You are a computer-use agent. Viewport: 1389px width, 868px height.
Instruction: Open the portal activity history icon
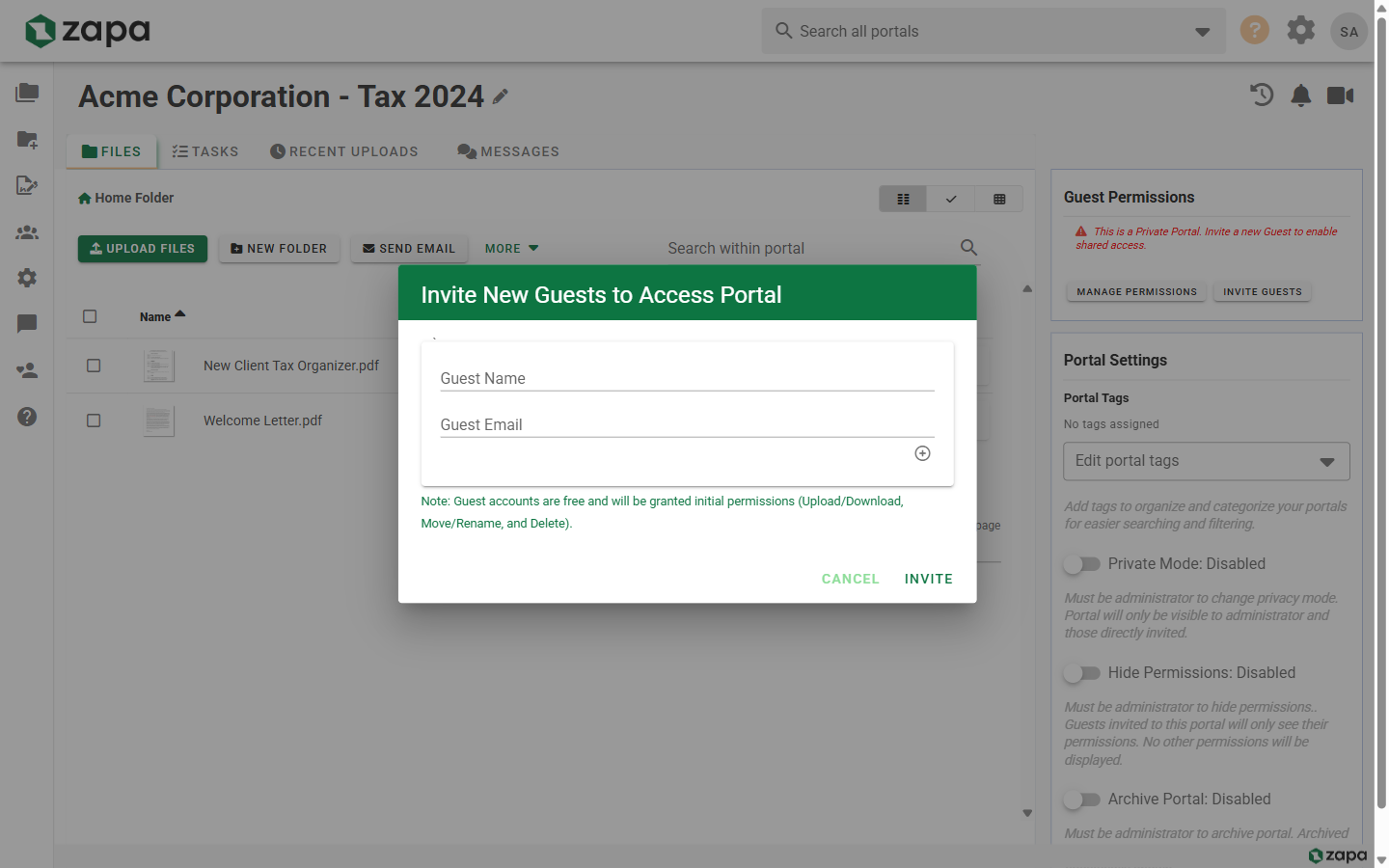click(1262, 95)
